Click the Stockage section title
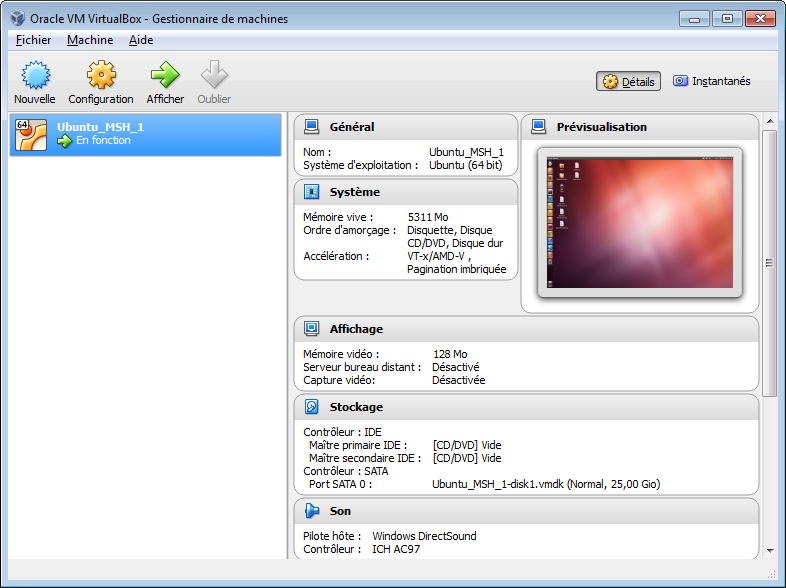 356,407
